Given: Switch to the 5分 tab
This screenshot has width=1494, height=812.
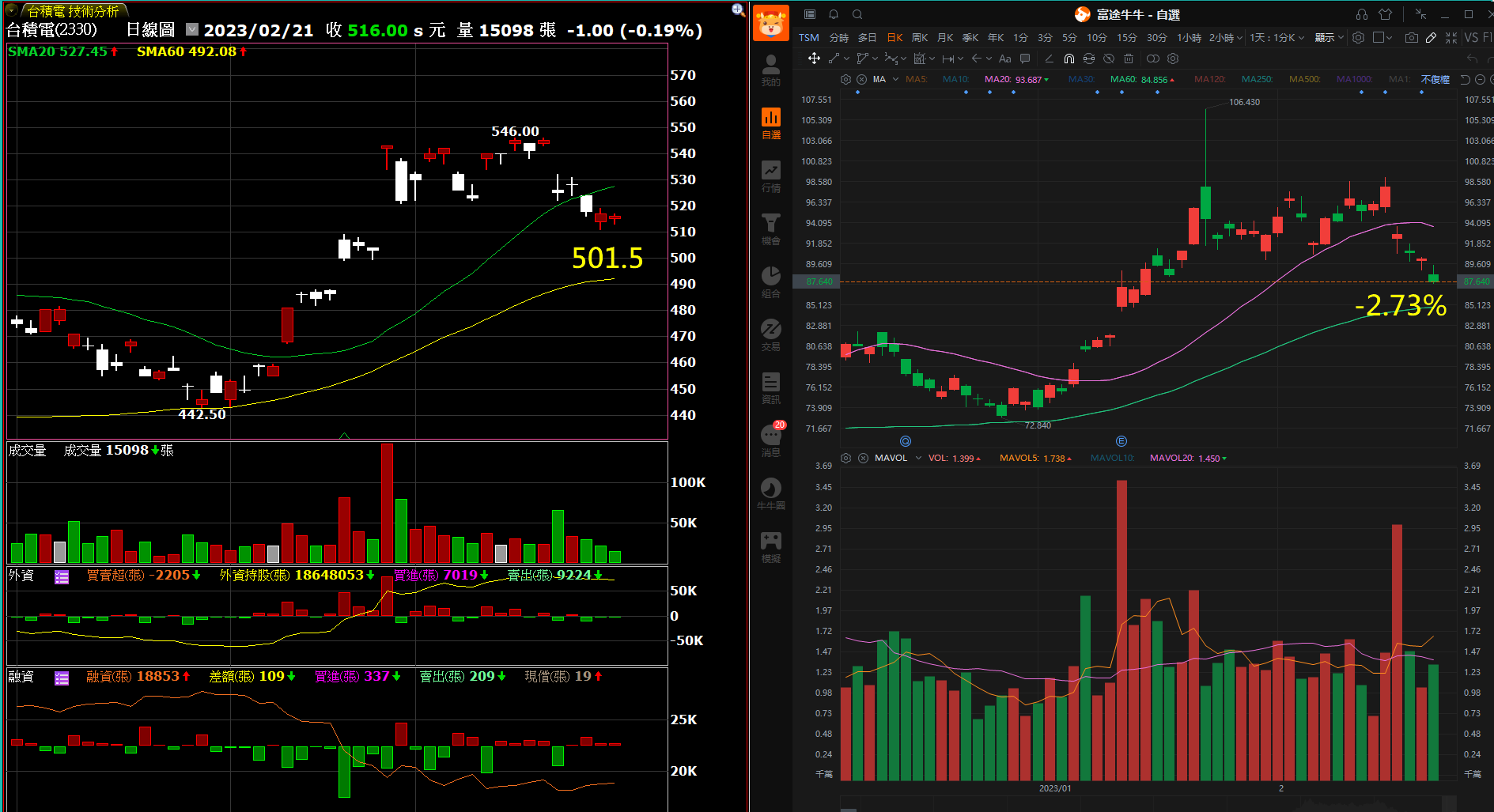Looking at the screenshot, I should point(1069,37).
